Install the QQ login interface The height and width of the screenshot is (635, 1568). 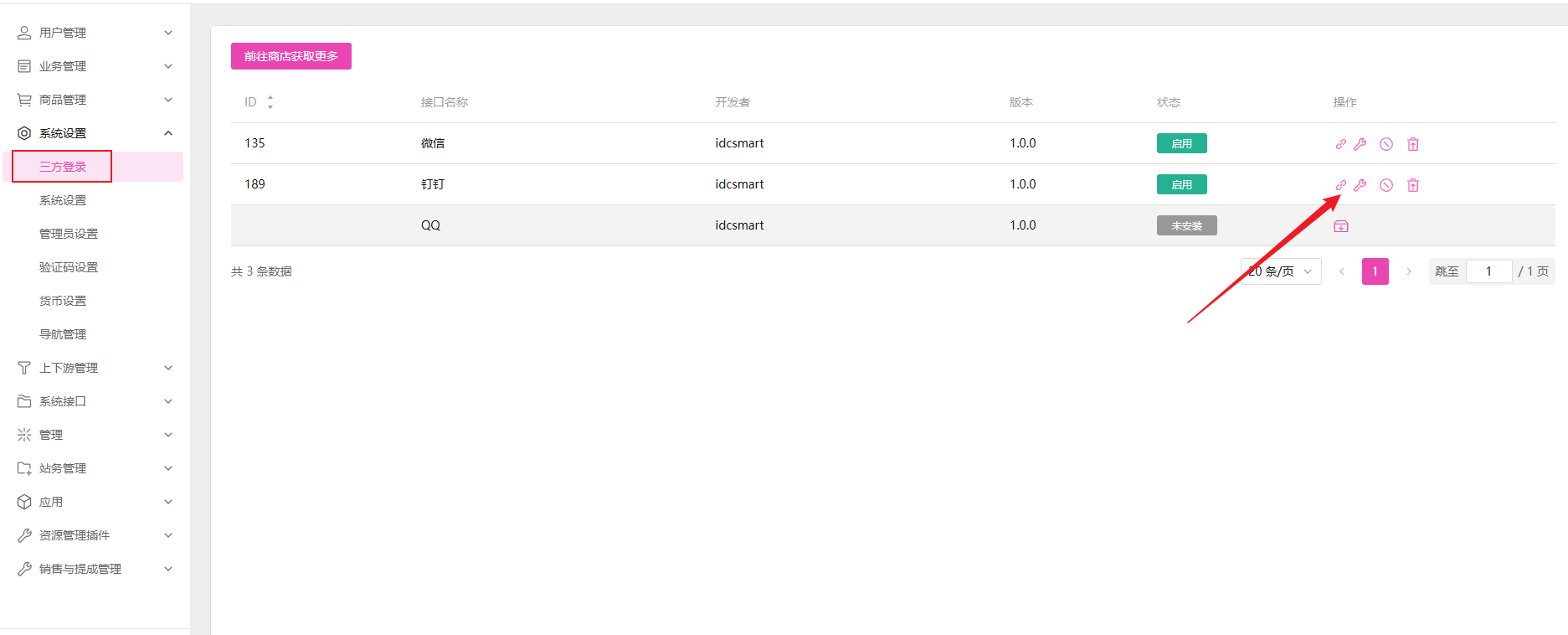[x=1340, y=226]
